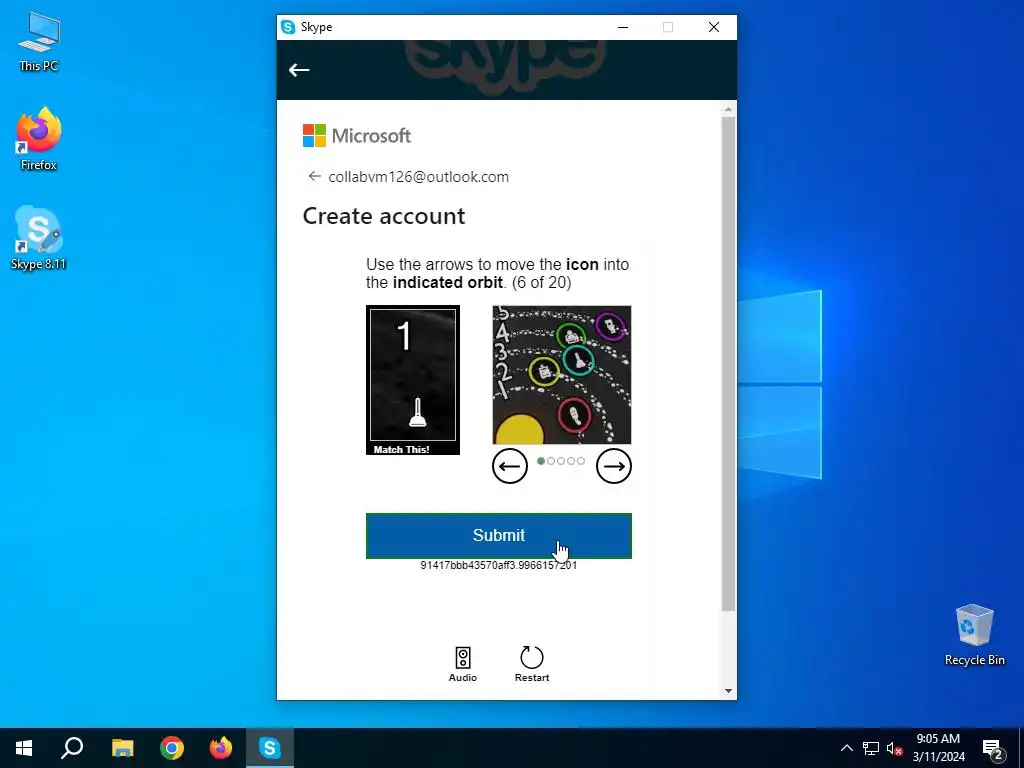The width and height of the screenshot is (1024, 768).
Task: Click the muted volume tray icon
Action: click(x=895, y=748)
